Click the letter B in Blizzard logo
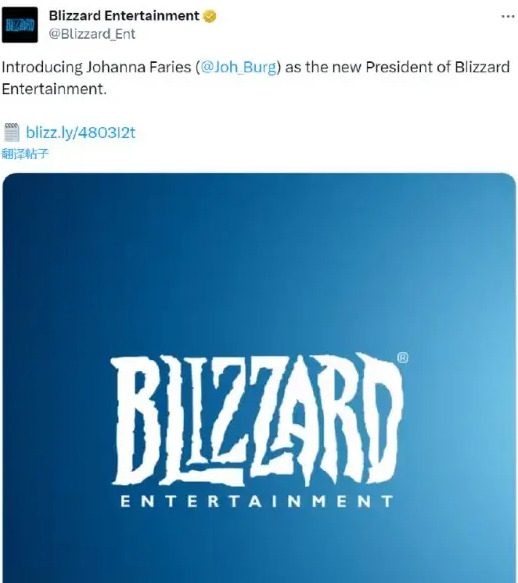The width and height of the screenshot is (518, 583). click(x=133, y=419)
